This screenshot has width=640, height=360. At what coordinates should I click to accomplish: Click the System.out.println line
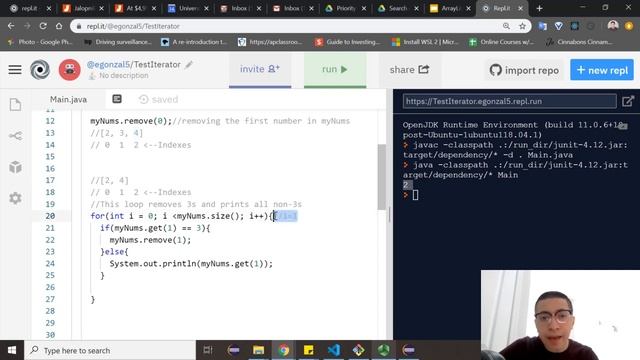tap(191, 264)
